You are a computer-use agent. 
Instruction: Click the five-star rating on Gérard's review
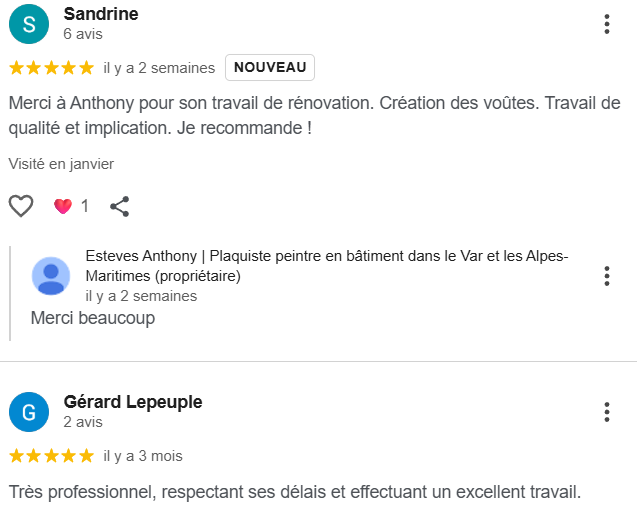[51, 456]
